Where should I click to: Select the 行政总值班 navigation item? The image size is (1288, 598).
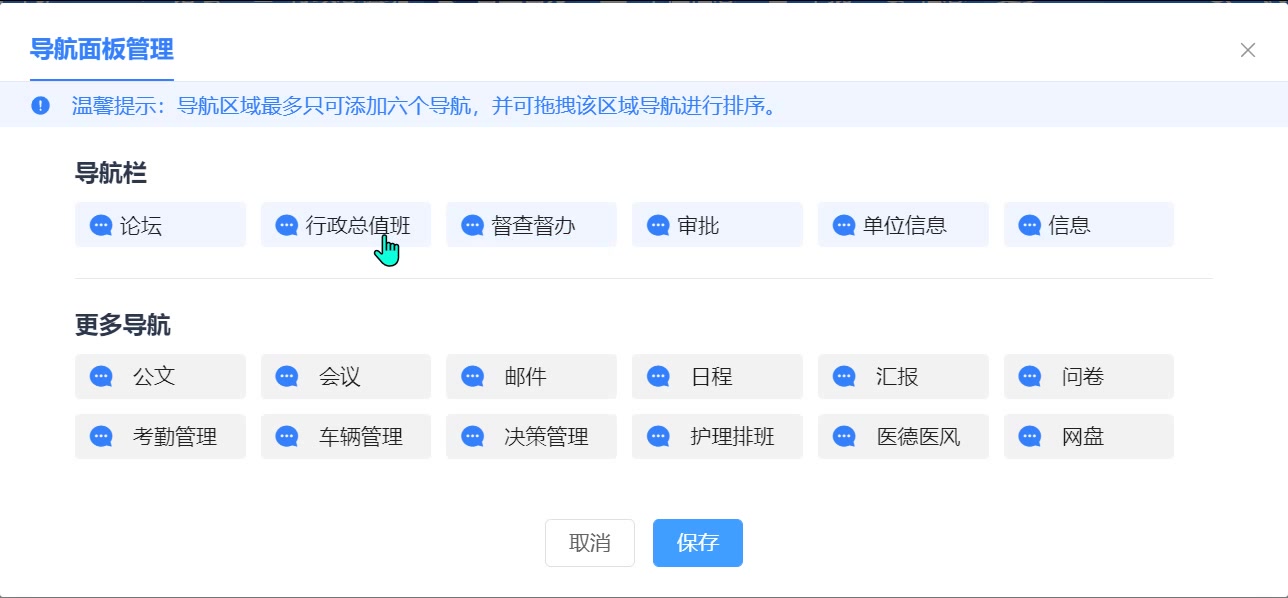point(346,225)
